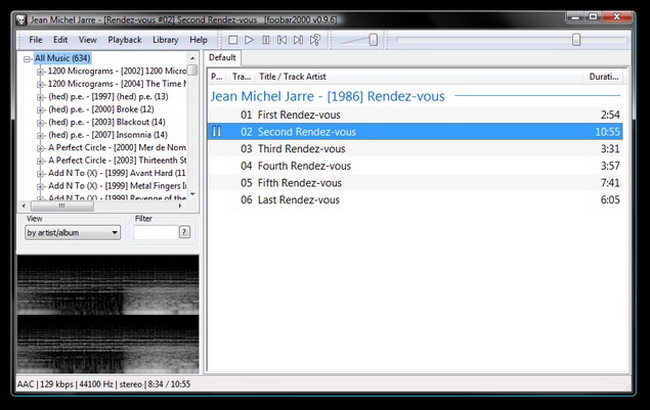Viewport: 650px width, 410px height.
Task: Expand A Perfect Circle [2003] Thirteenth Step node
Action: pos(40,161)
